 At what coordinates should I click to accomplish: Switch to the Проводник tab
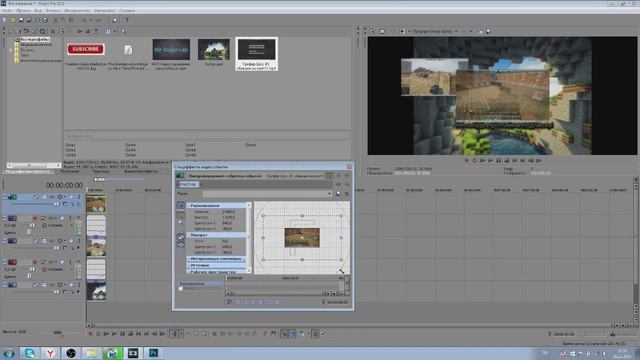pyautogui.click(x=70, y=172)
